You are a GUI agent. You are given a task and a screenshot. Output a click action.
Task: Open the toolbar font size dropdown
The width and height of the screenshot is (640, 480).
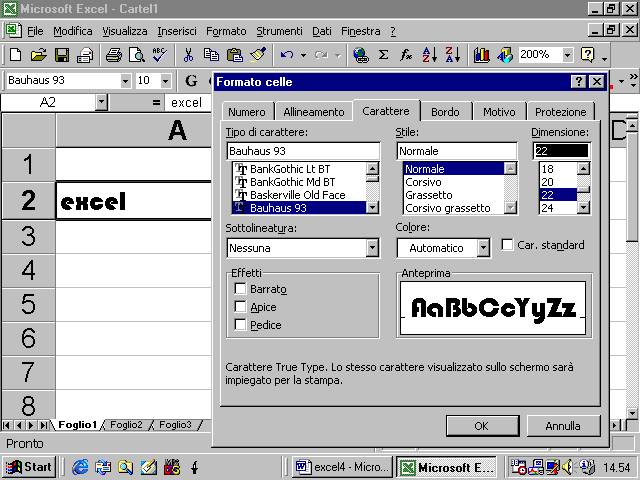[x=165, y=81]
